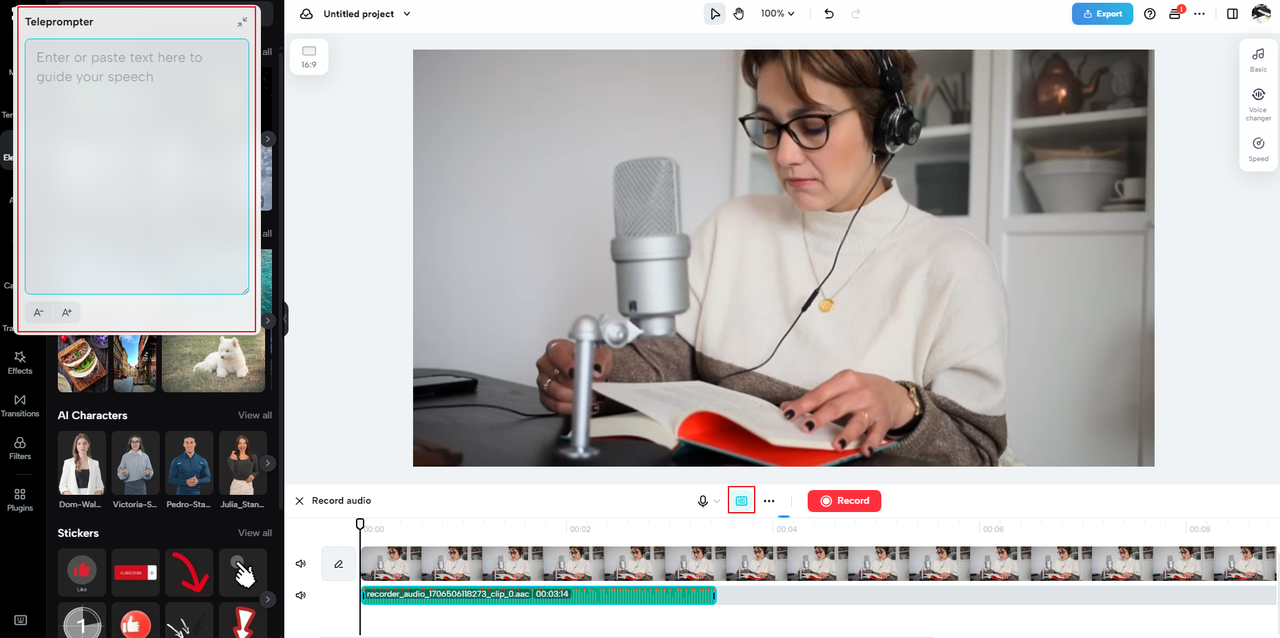1280x638 pixels.
Task: Increase teleprompter font size with A+
Action: (67, 313)
